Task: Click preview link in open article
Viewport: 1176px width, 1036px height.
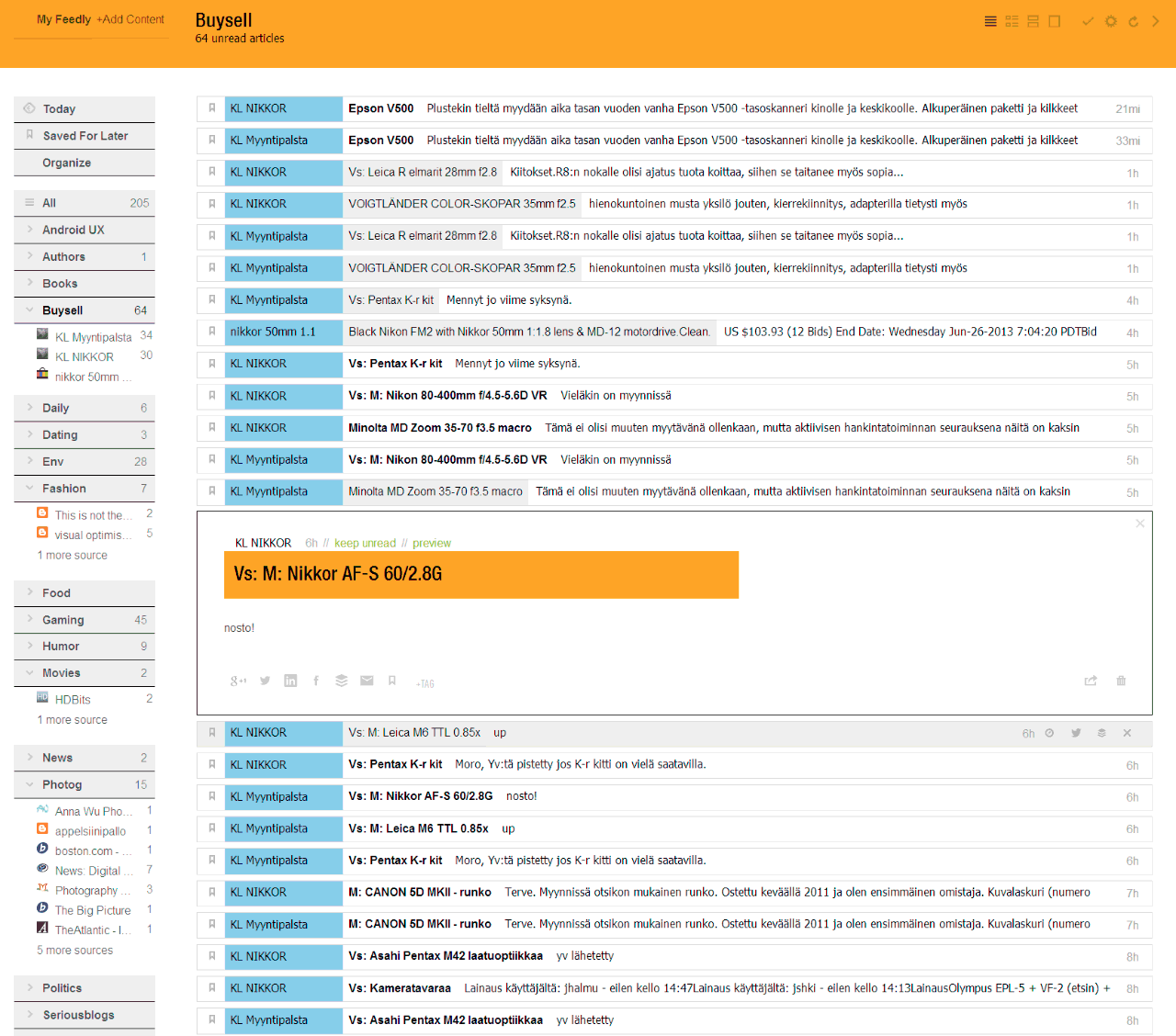Action: (431, 543)
